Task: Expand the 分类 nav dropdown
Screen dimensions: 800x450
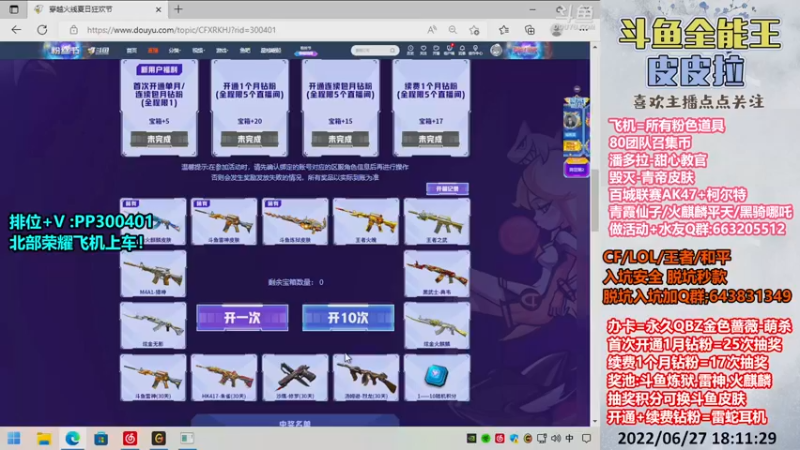Action: [174, 51]
